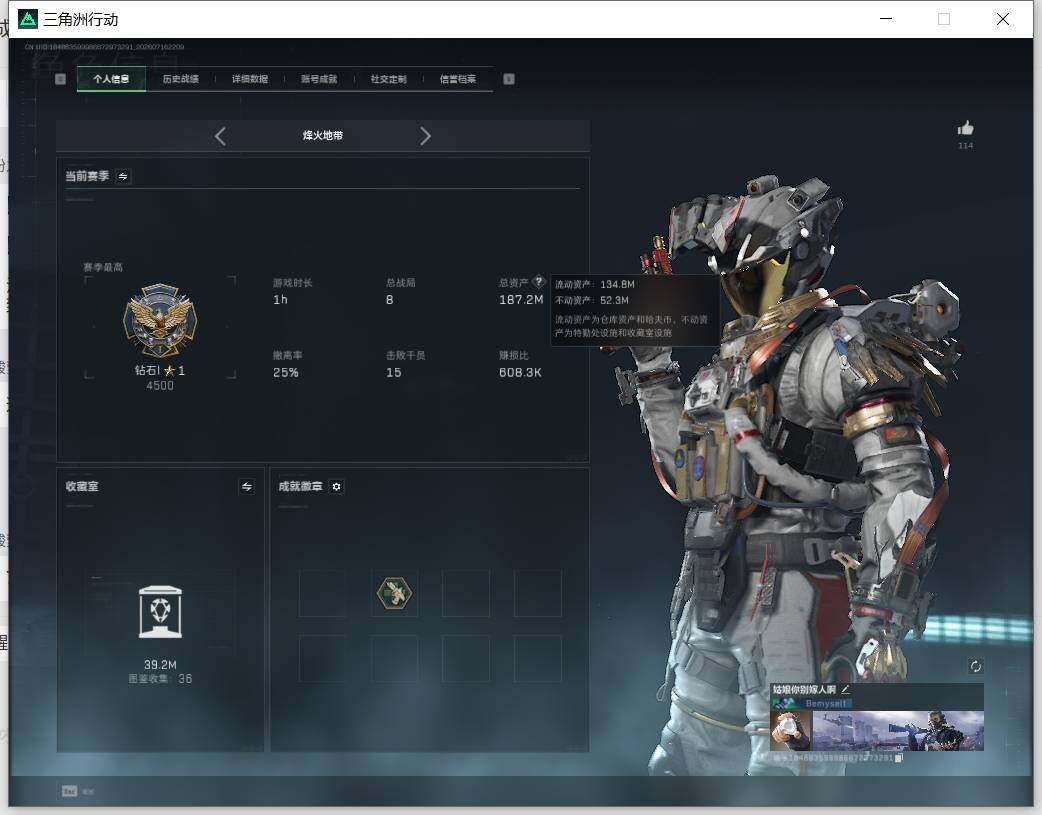Click the question mark next to 总资产
The width and height of the screenshot is (1042, 815).
pyautogui.click(x=539, y=281)
